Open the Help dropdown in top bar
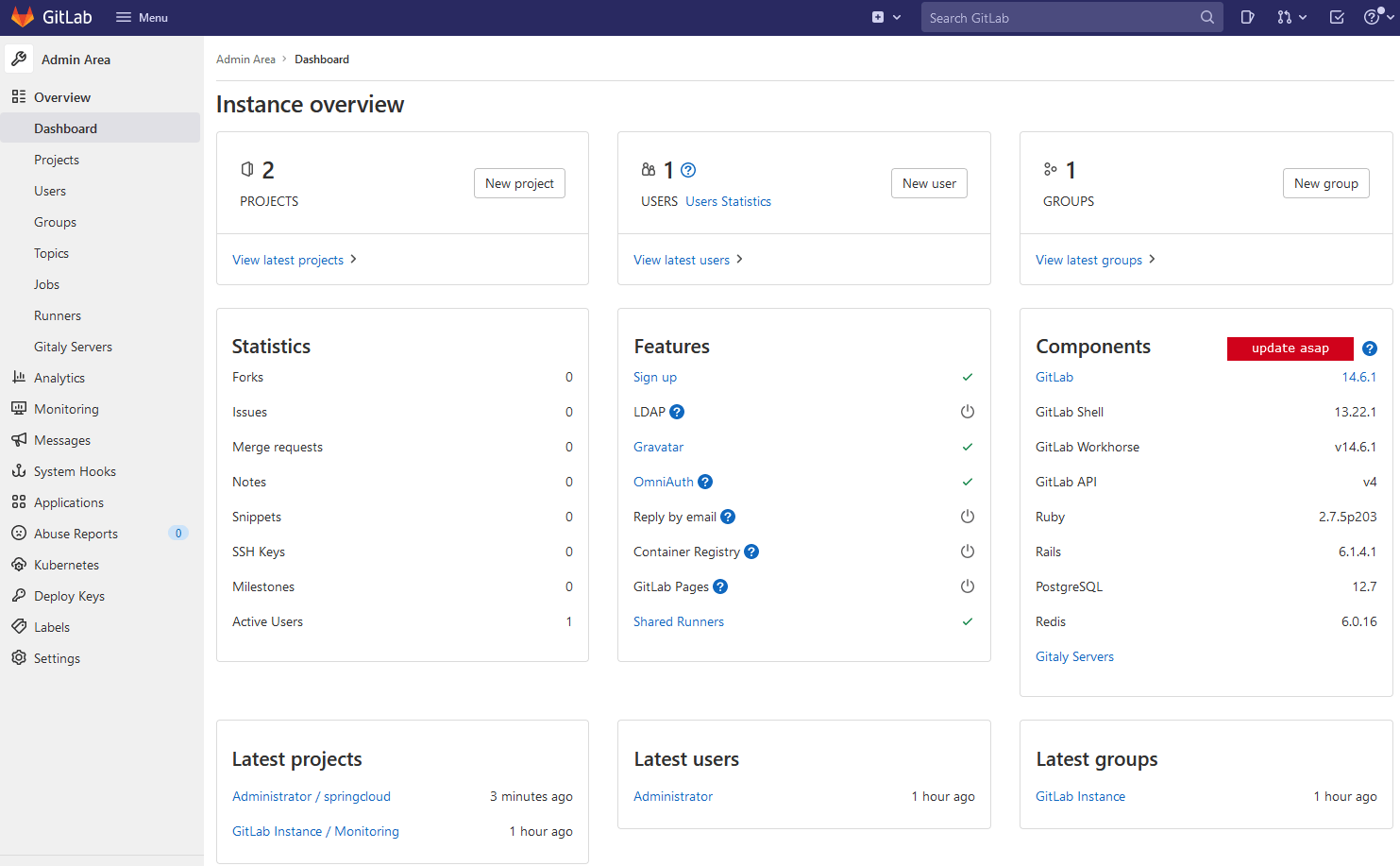The width and height of the screenshot is (1400, 866). tap(1378, 18)
